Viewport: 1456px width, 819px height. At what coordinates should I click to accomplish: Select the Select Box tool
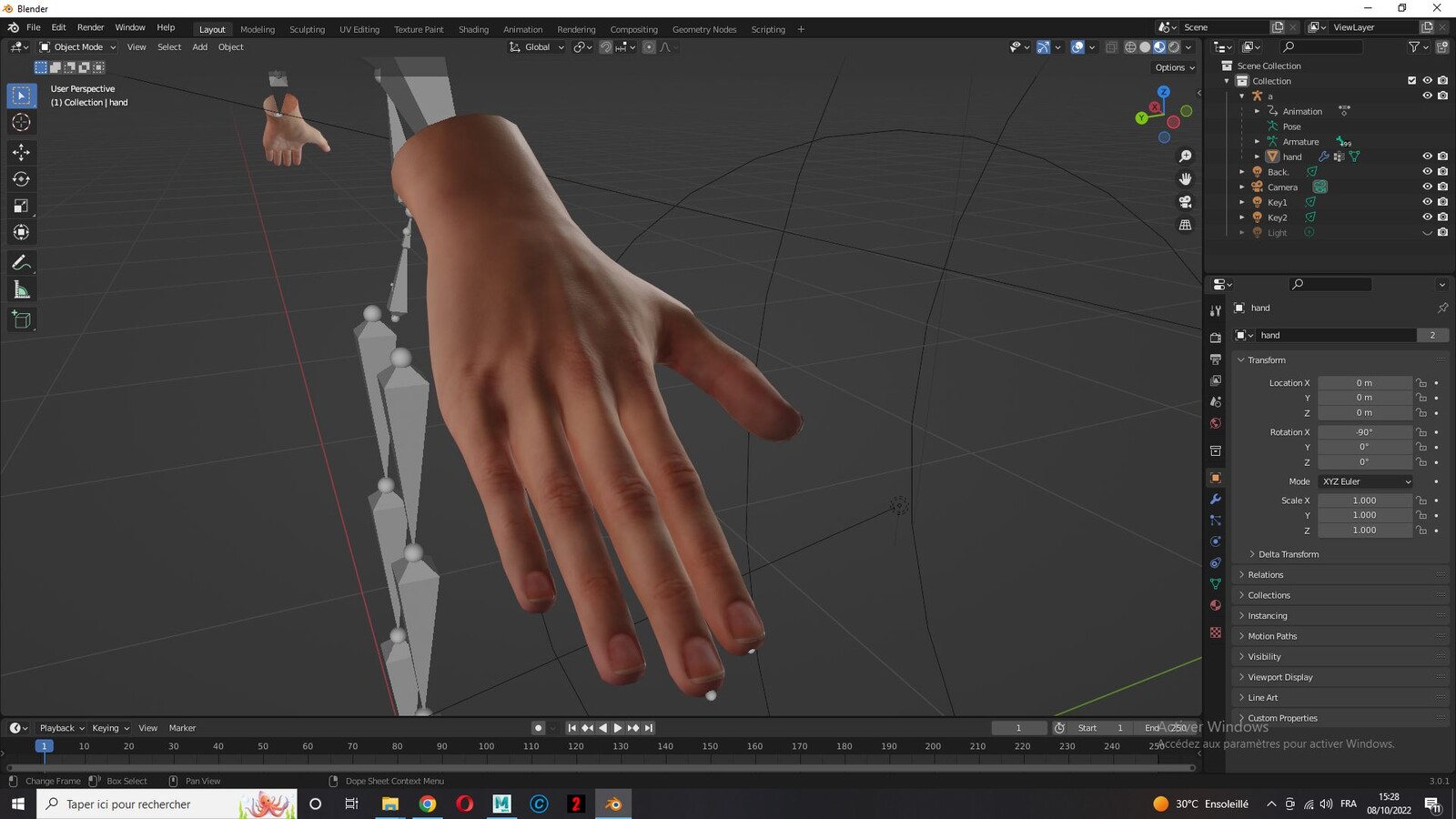click(22, 96)
